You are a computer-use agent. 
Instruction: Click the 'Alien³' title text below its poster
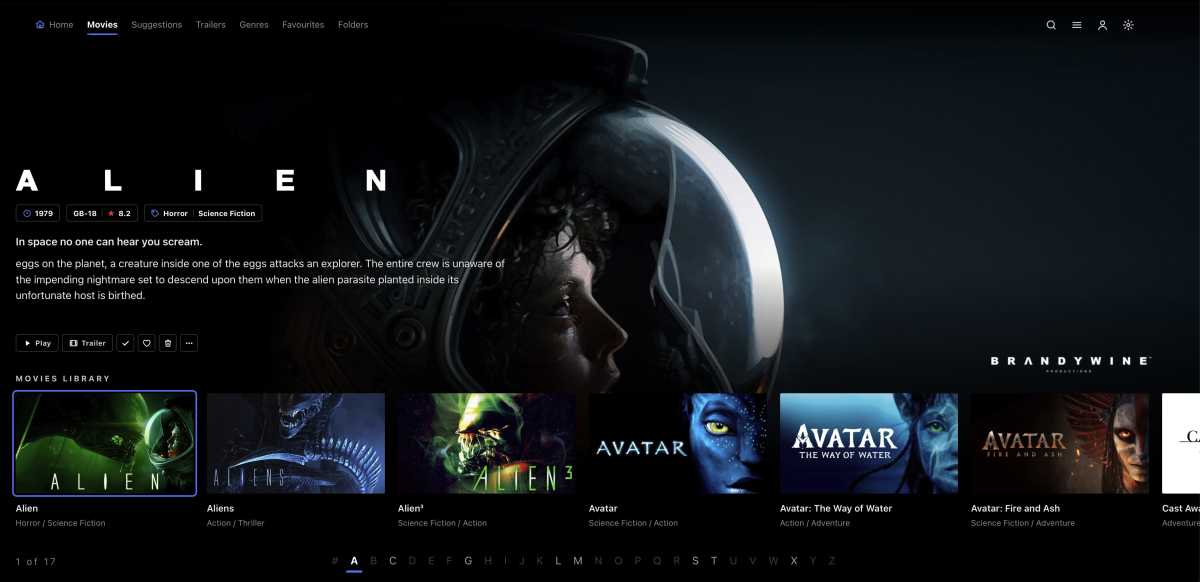(412, 508)
